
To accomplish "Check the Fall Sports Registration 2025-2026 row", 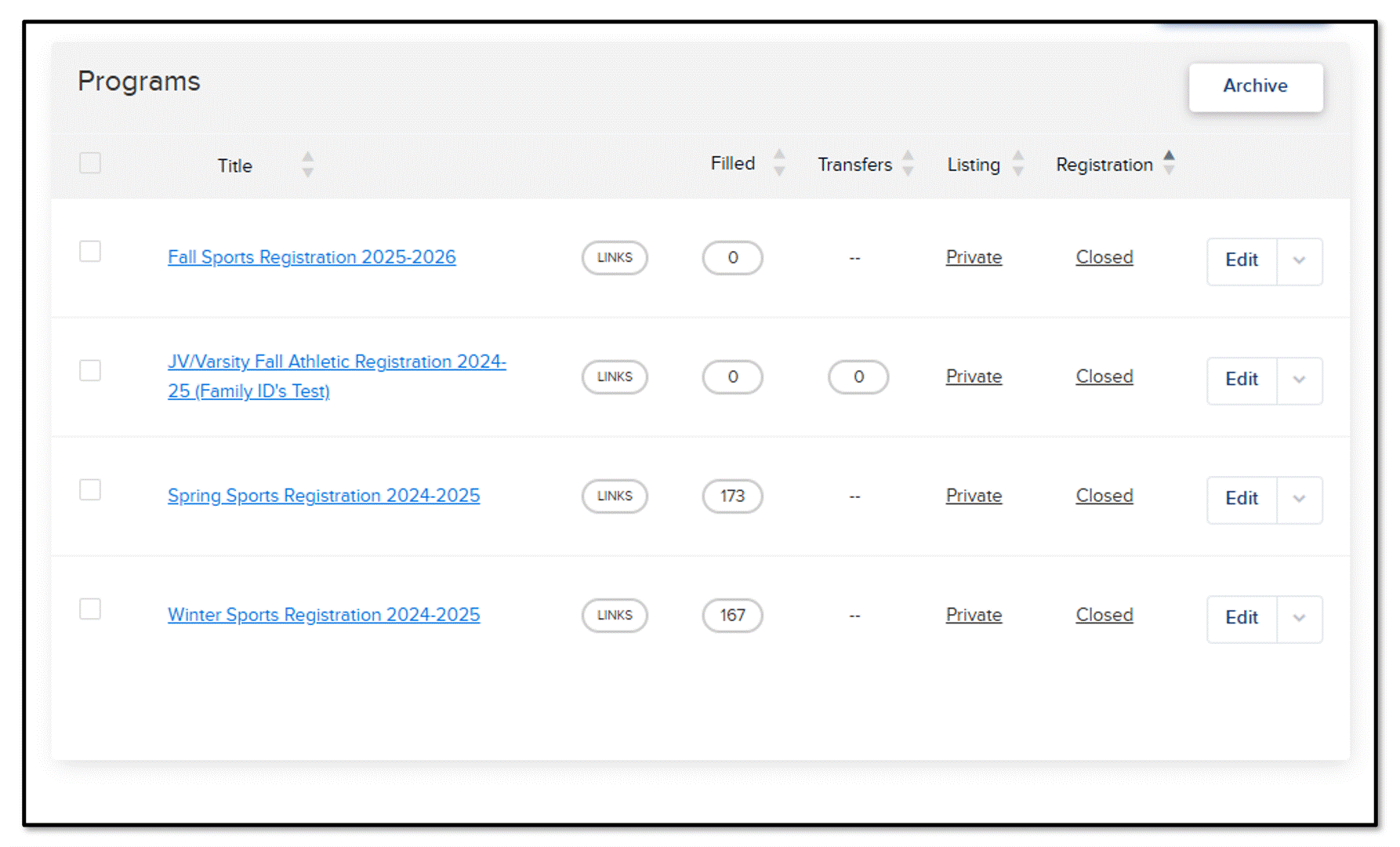I will (89, 252).
